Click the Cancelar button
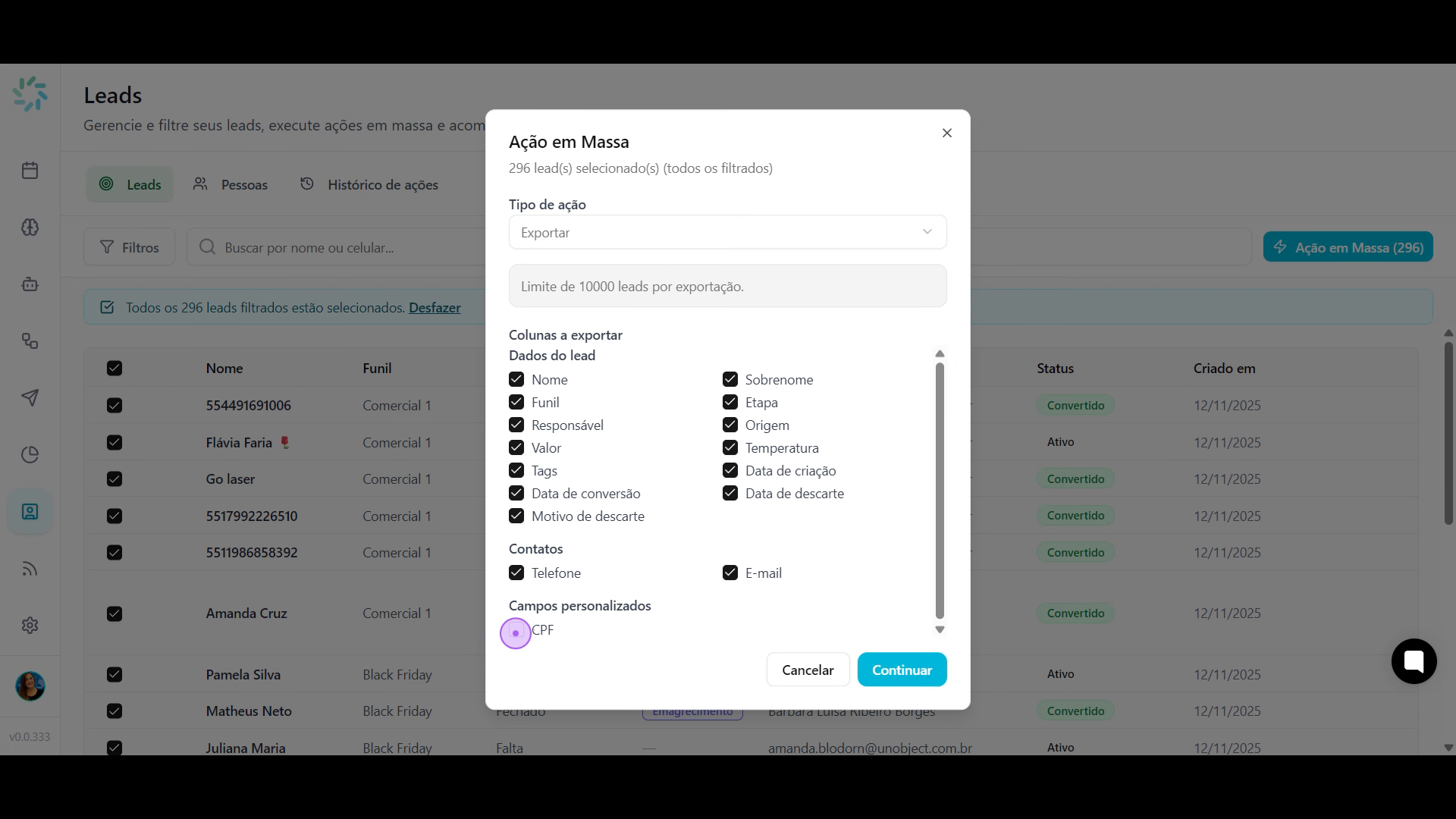Image resolution: width=1456 pixels, height=819 pixels. 808,670
